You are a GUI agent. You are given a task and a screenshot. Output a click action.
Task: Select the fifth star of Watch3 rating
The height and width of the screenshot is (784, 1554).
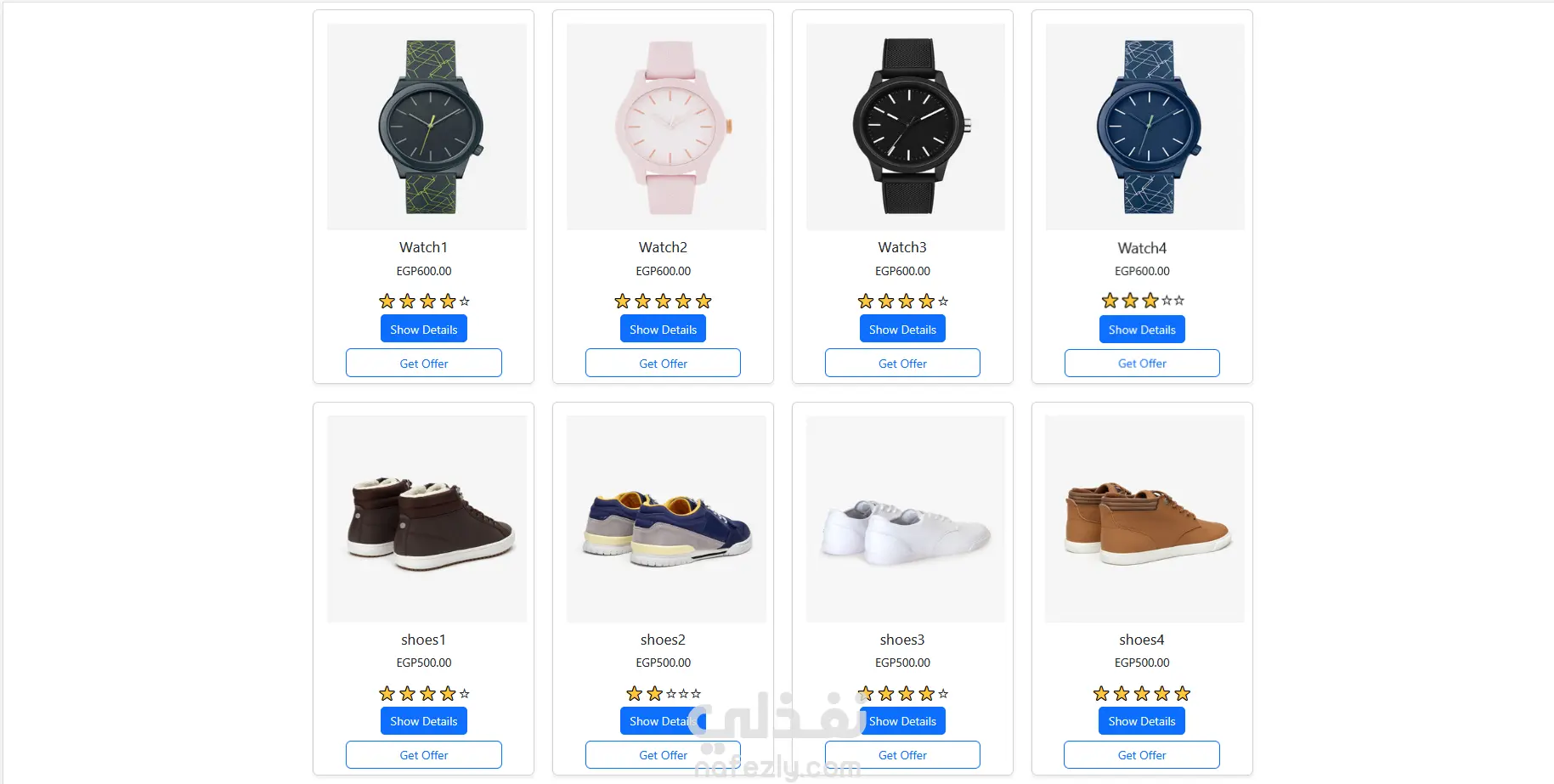943,302
